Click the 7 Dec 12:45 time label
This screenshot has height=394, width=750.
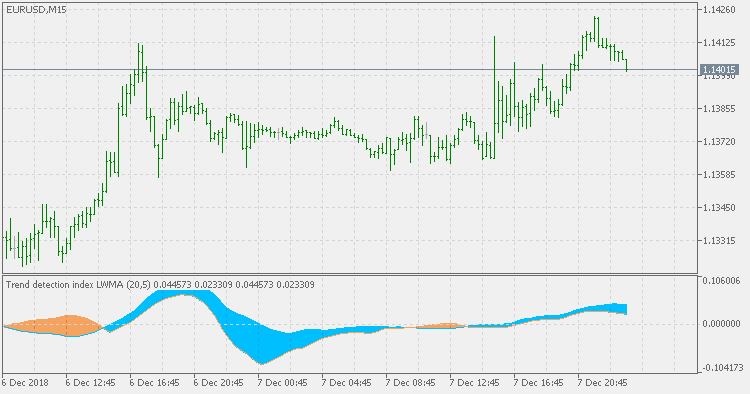pos(474,383)
